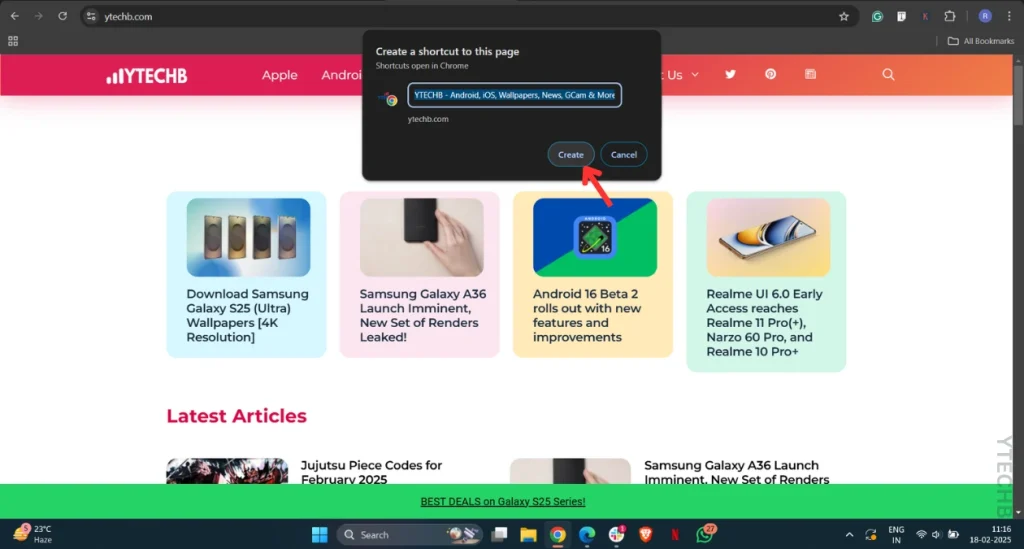Open Task View in taskbar
This screenshot has height=549, width=1024.
[x=500, y=535]
